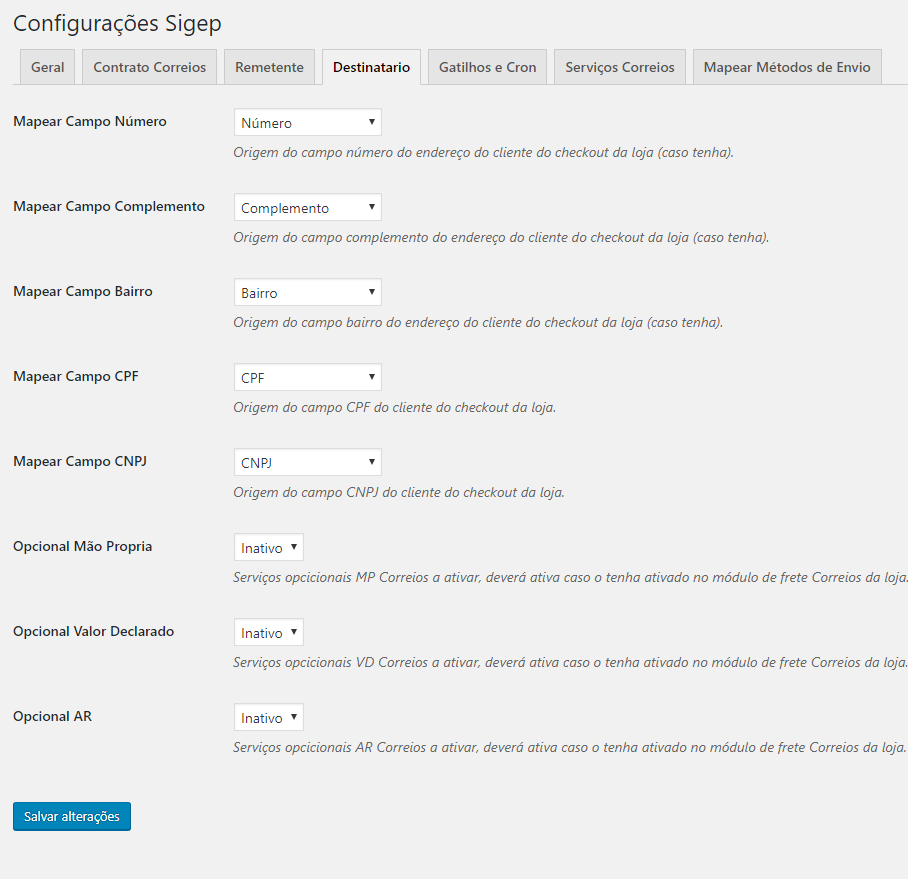908x879 pixels.
Task: Open the Mapear Campo CPF dropdown
Action: pos(307,378)
